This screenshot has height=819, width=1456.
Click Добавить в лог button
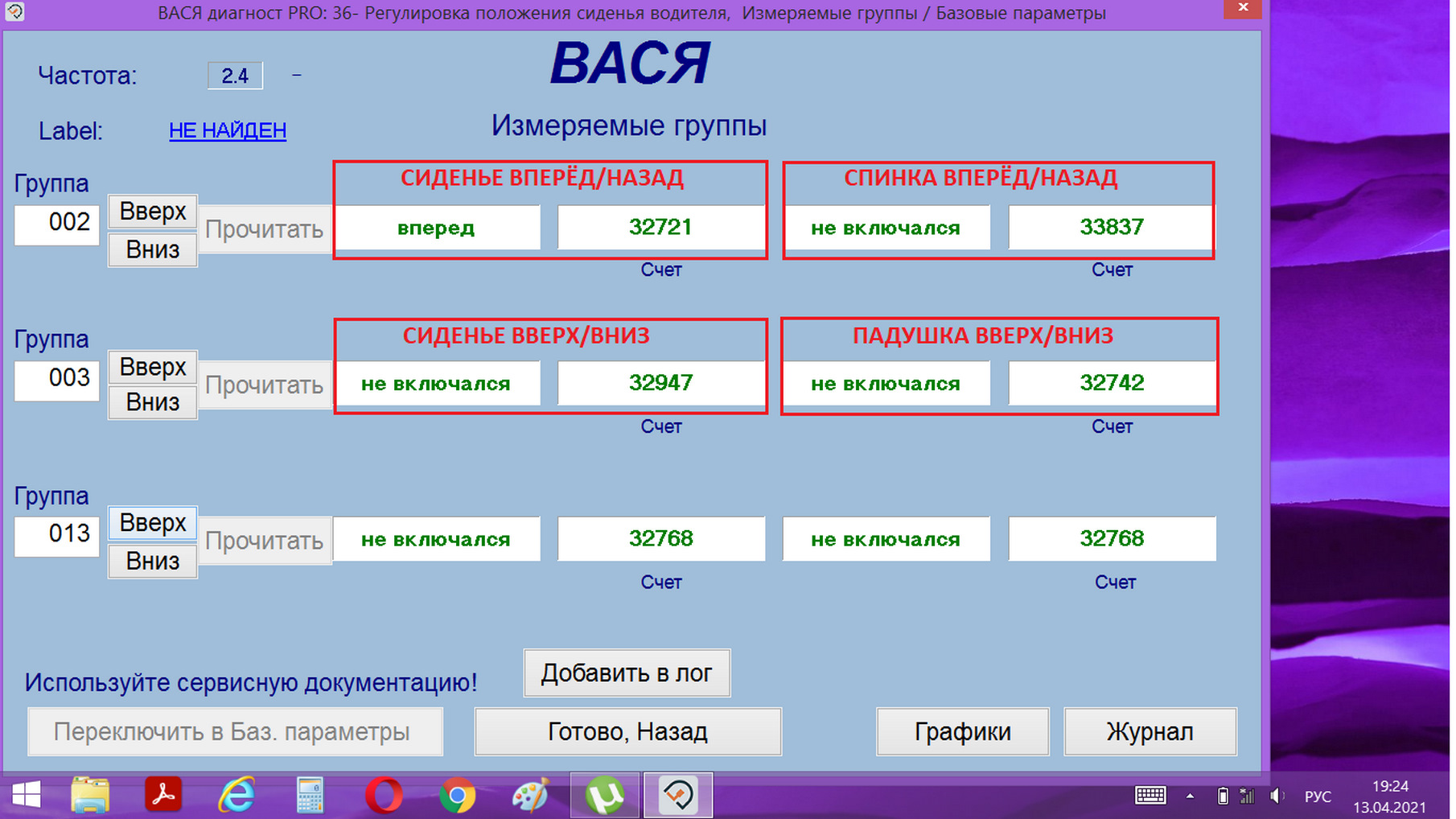(627, 673)
